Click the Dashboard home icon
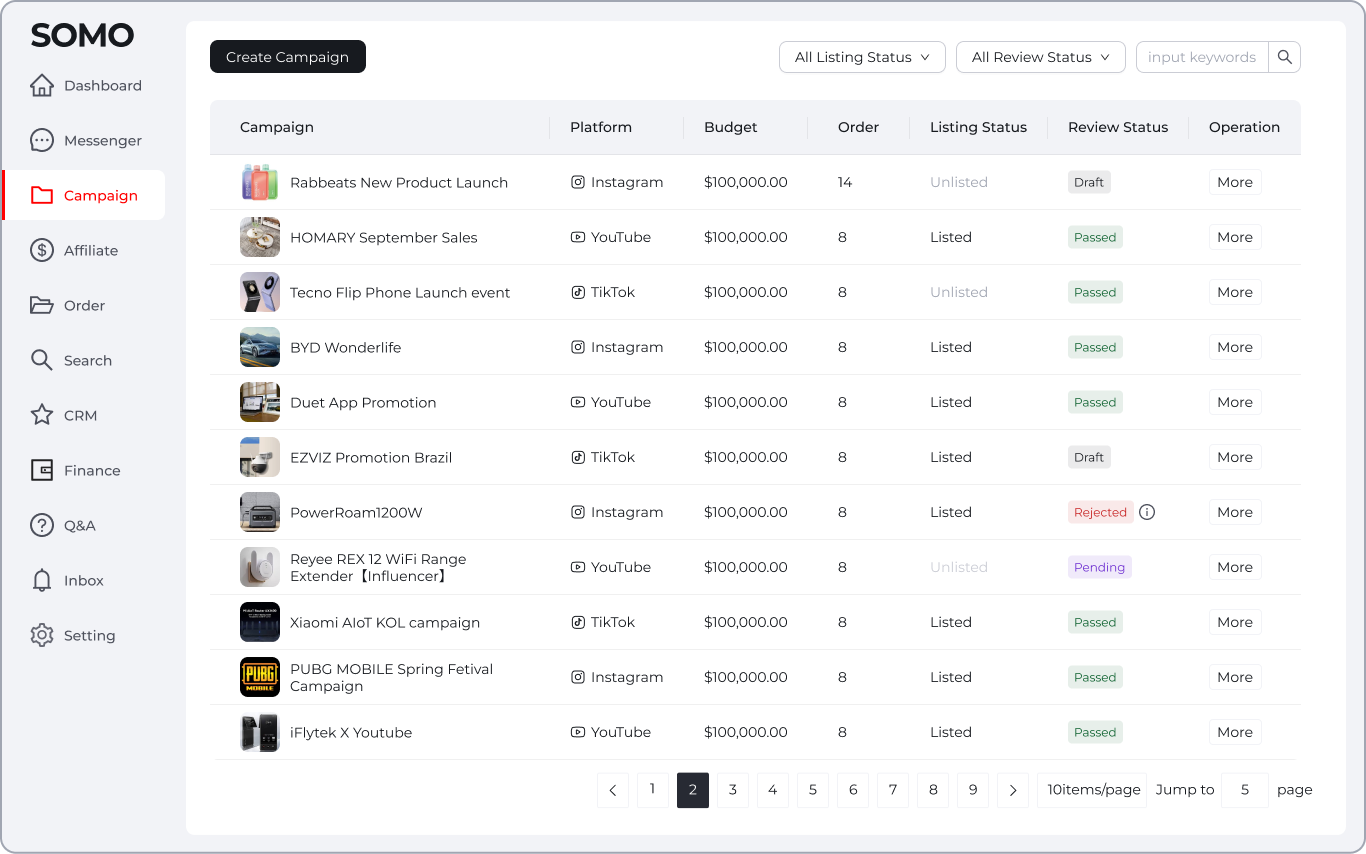Screen dimensions: 1366x854 [42, 86]
